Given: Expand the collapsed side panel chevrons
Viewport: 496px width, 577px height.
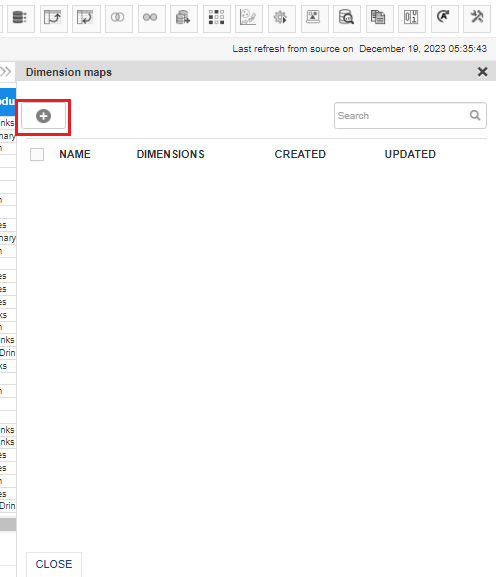Looking at the screenshot, I should pyautogui.click(x=6, y=71).
